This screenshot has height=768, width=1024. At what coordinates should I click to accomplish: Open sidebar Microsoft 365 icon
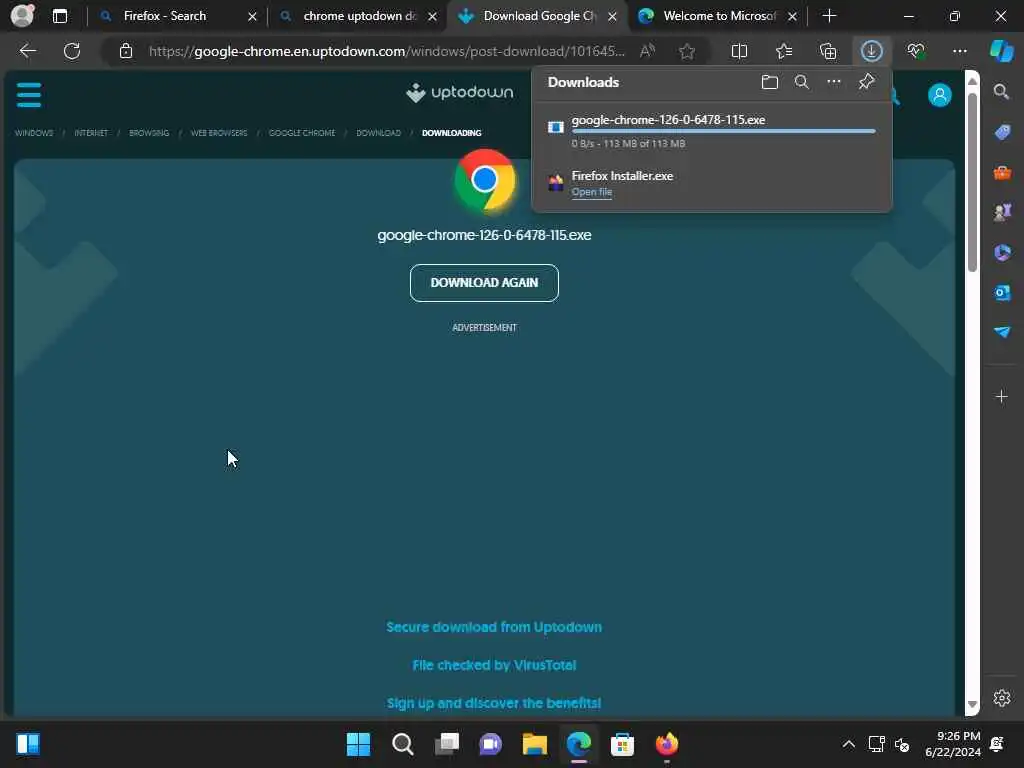coord(1002,252)
